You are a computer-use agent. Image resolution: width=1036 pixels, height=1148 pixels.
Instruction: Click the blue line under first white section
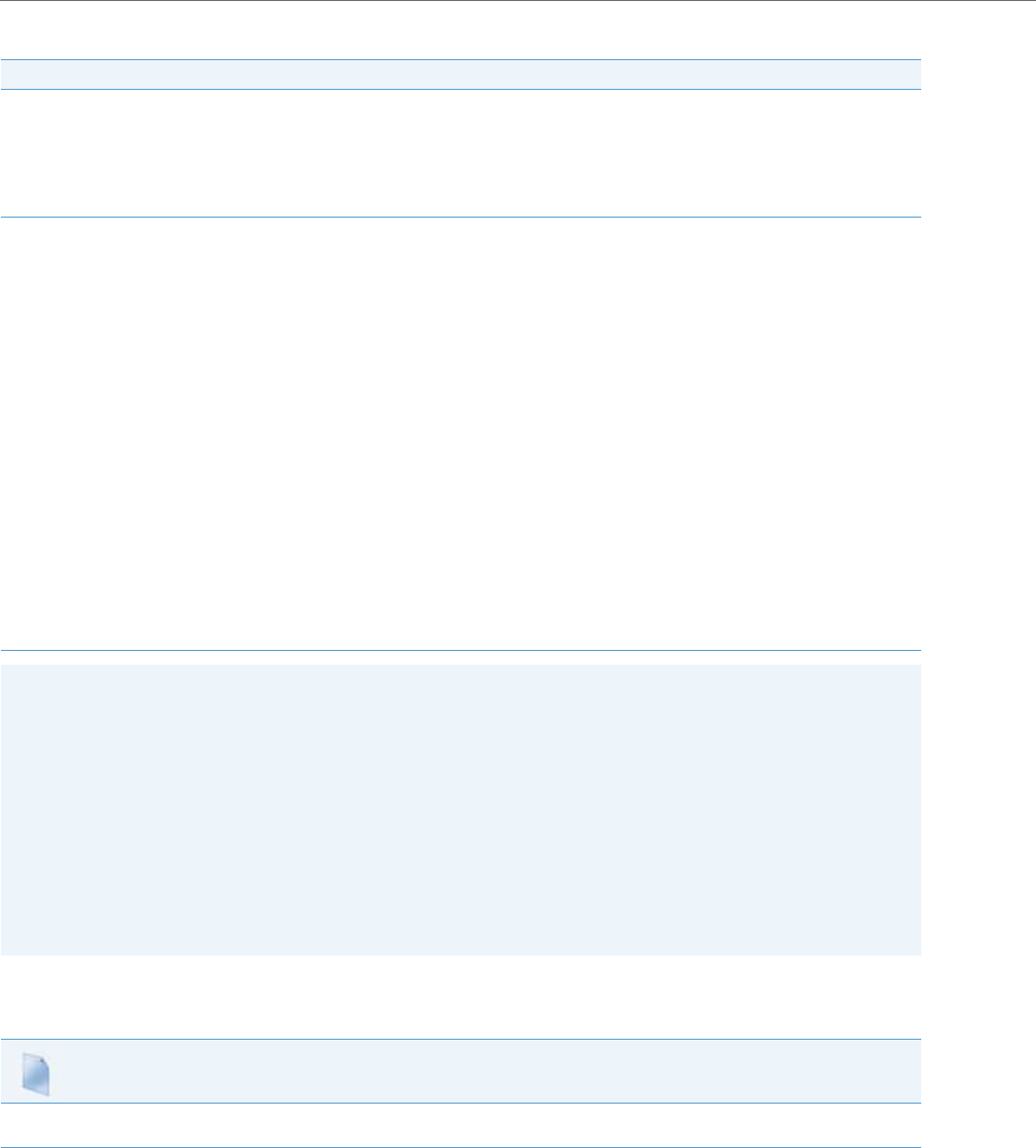(460, 218)
